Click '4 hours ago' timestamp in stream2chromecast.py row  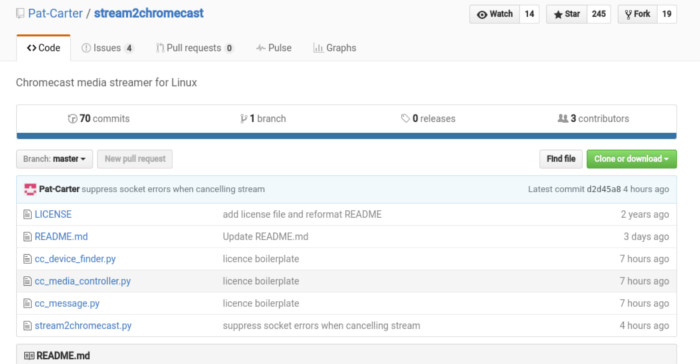644,326
